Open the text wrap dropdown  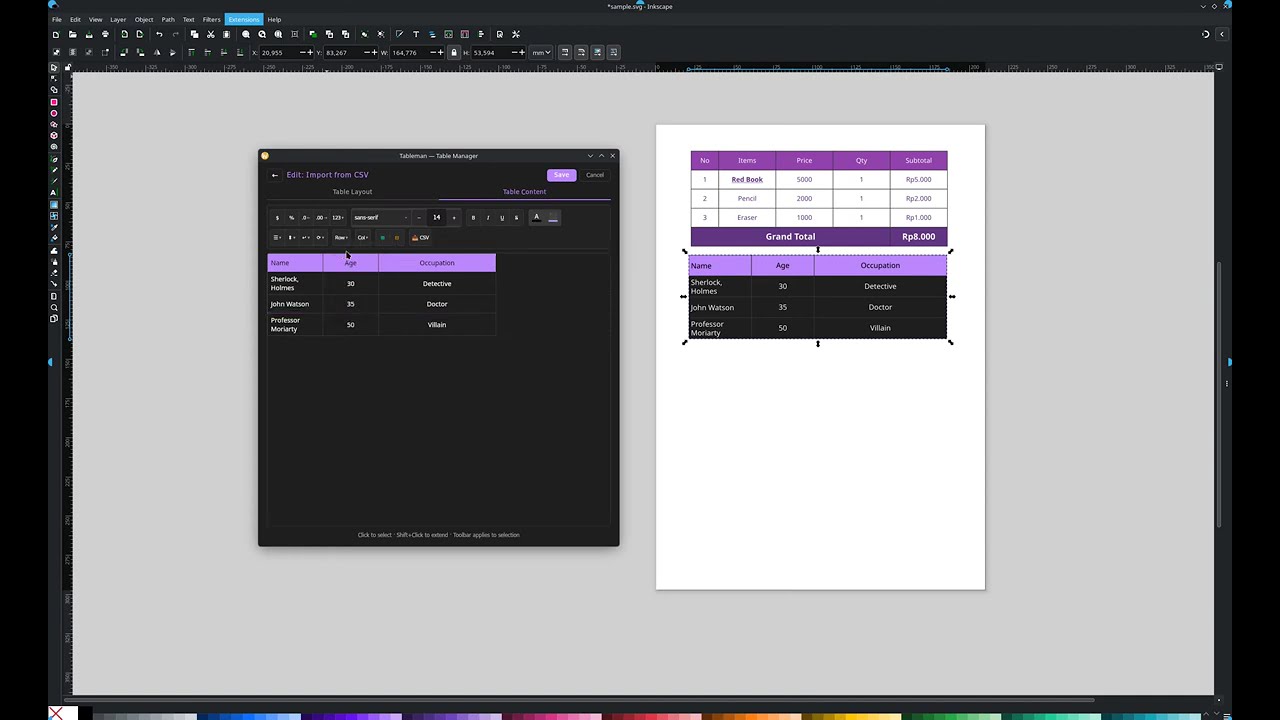[x=306, y=237]
